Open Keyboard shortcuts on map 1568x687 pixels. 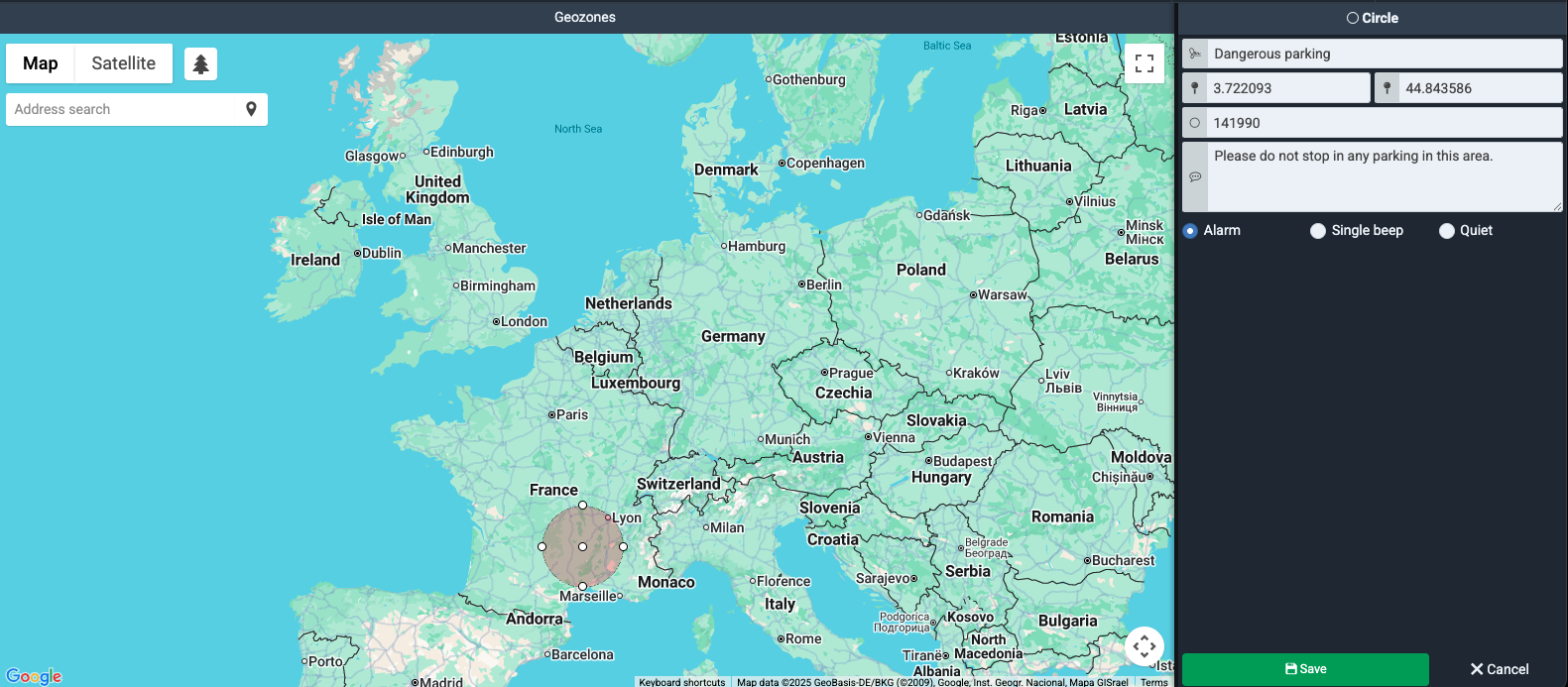681,682
